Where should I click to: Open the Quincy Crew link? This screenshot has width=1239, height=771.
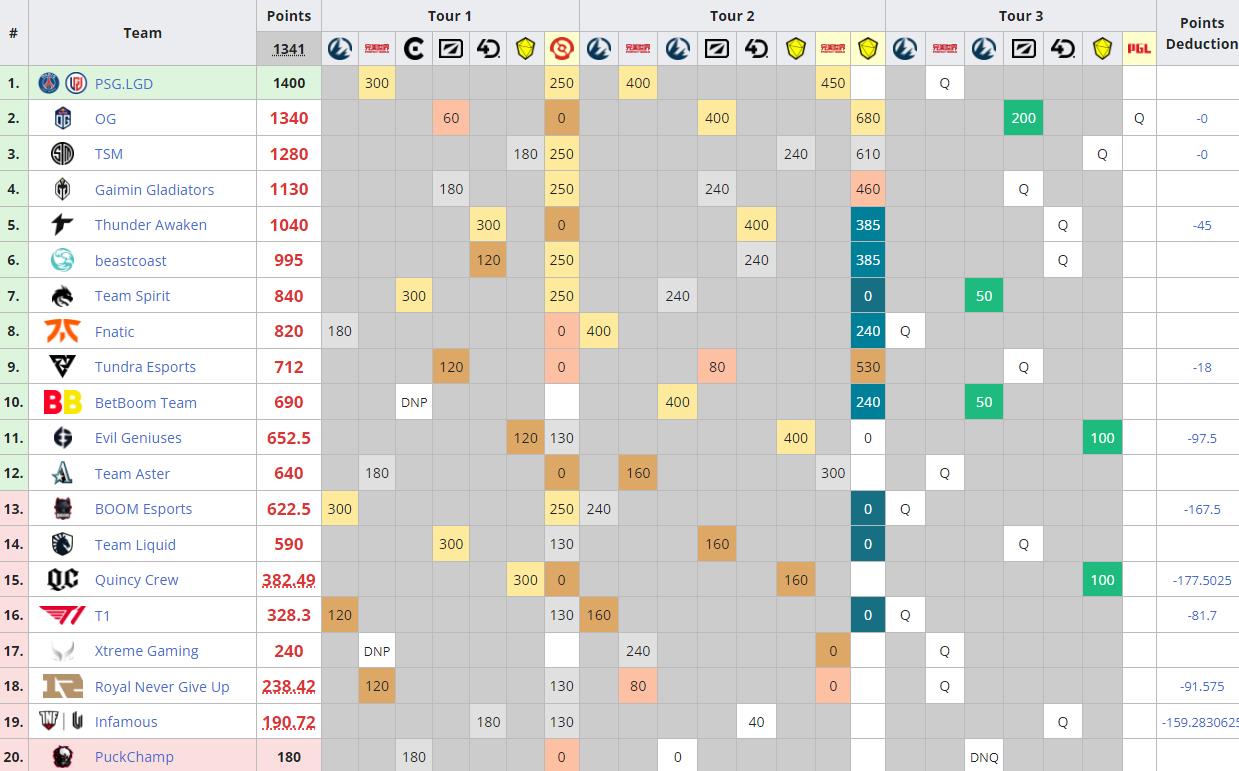[136, 580]
